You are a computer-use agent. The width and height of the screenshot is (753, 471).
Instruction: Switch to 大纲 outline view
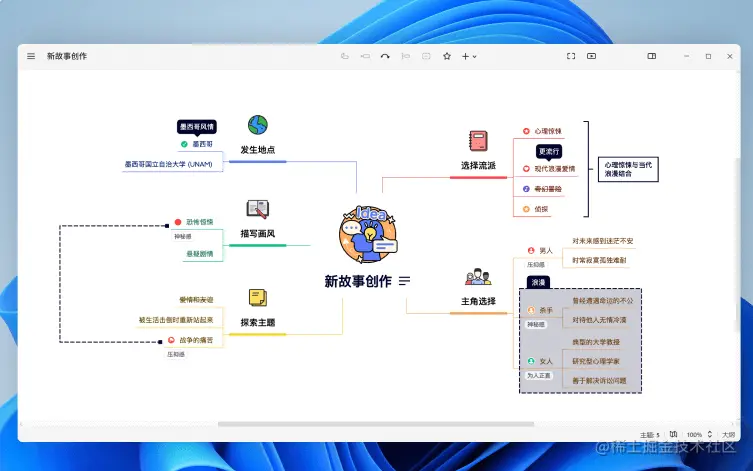[x=729, y=435]
